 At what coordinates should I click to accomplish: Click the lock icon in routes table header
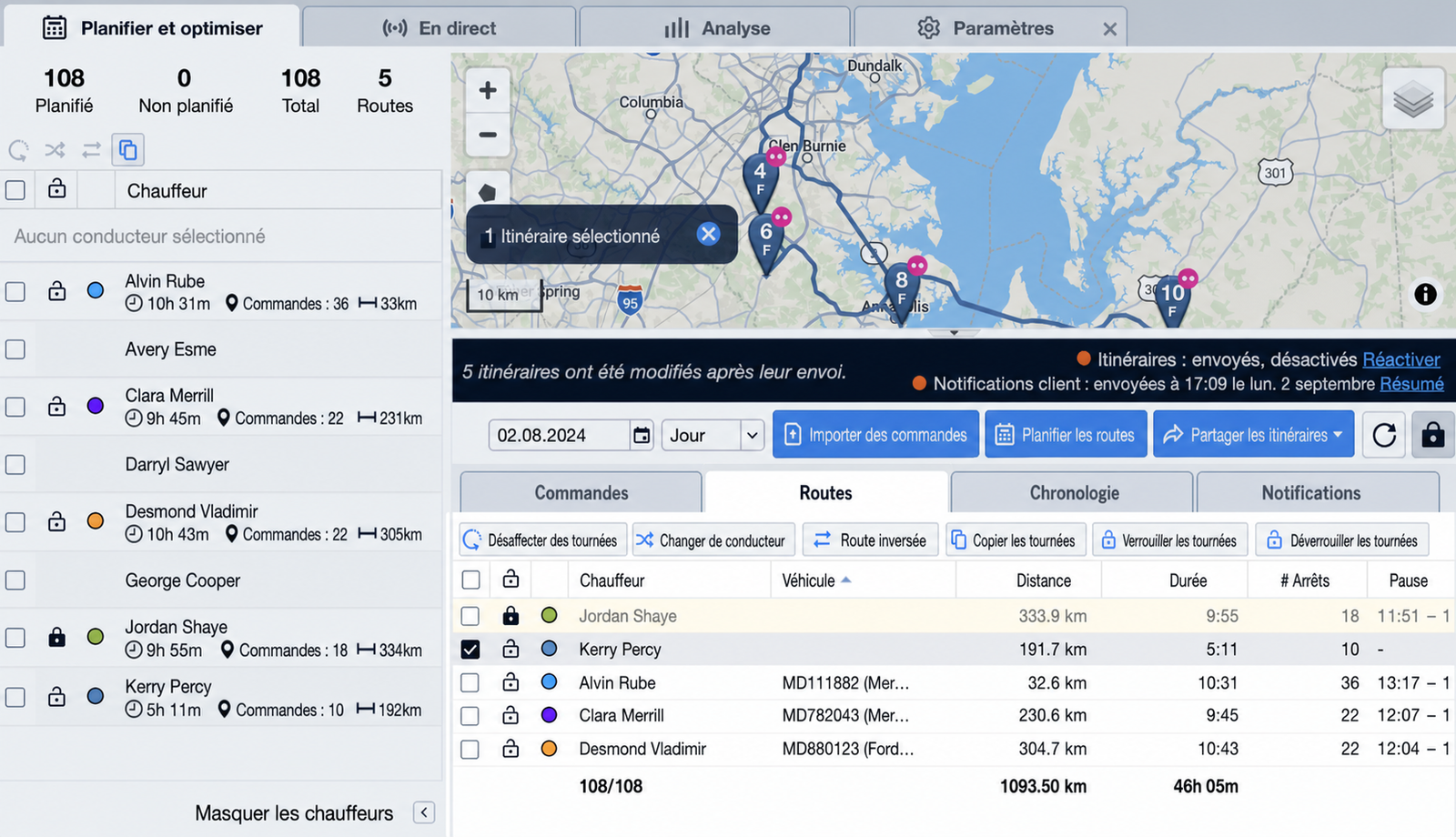pyautogui.click(x=511, y=579)
